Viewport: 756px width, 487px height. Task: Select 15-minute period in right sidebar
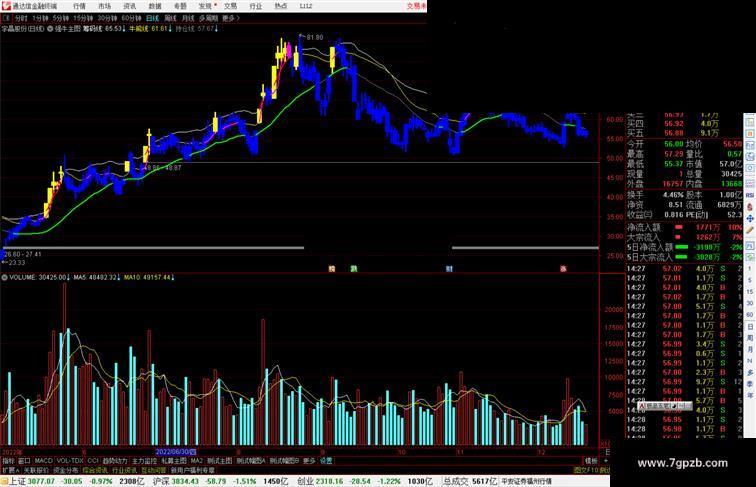click(x=750, y=292)
